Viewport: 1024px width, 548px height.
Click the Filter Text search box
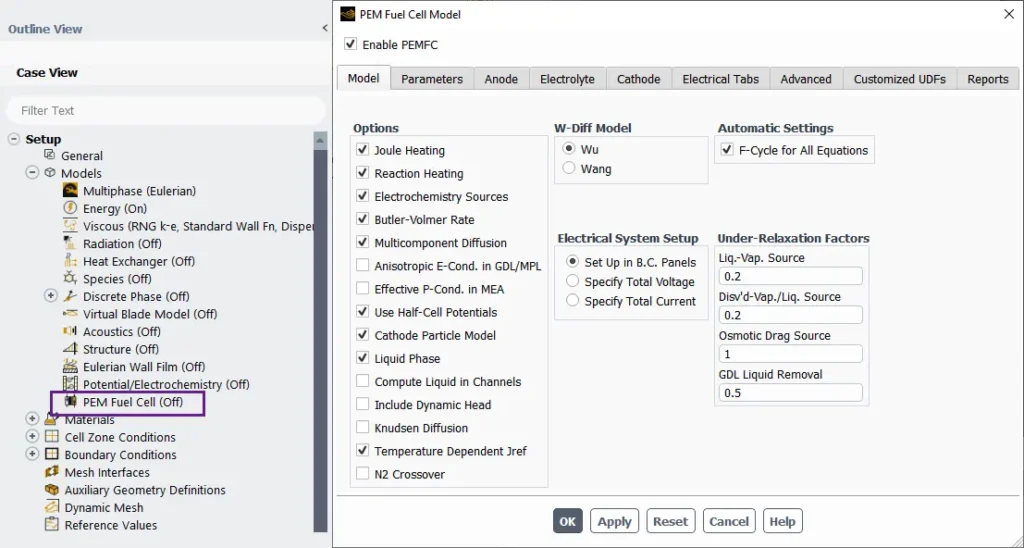click(x=166, y=110)
